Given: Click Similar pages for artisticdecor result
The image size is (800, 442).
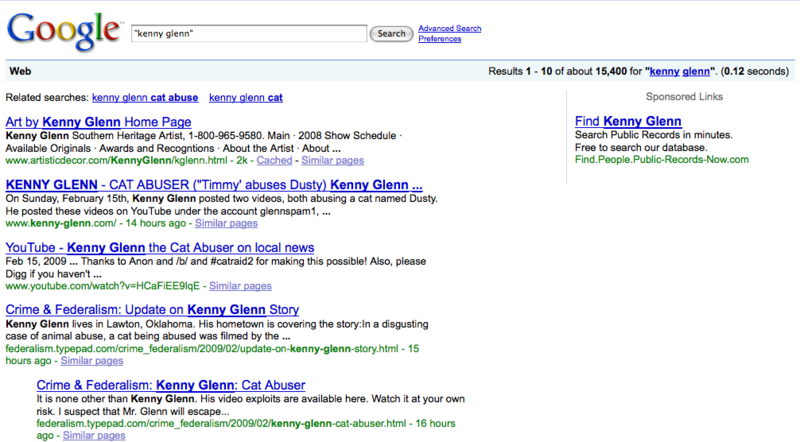Looking at the screenshot, I should tap(331, 160).
